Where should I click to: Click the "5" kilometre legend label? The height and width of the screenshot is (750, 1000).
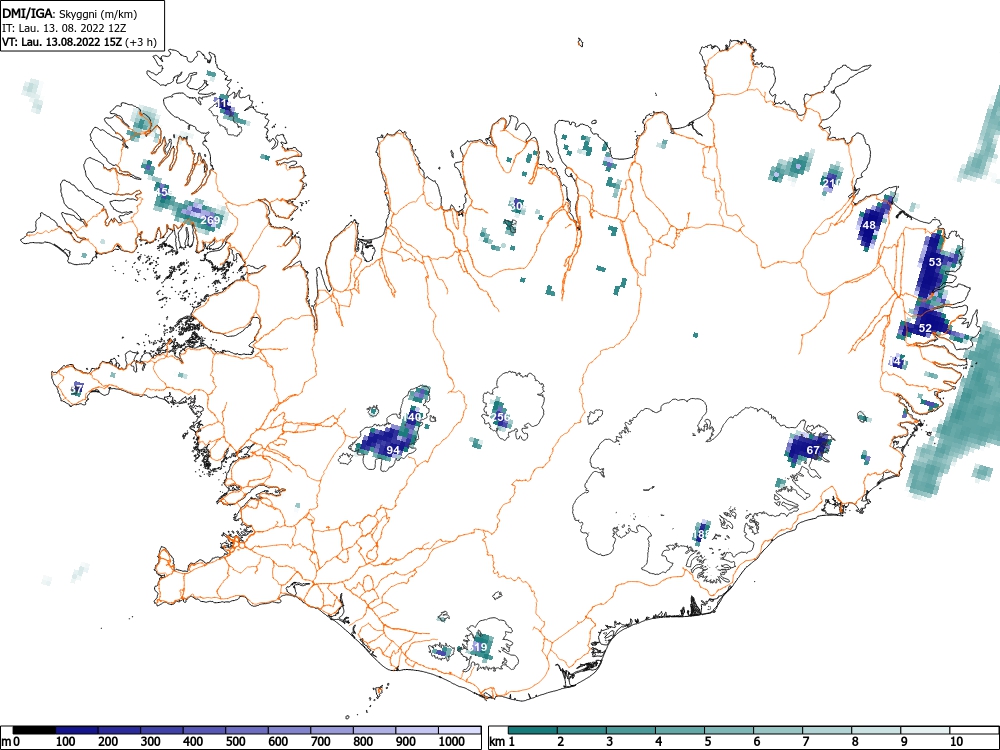click(708, 742)
